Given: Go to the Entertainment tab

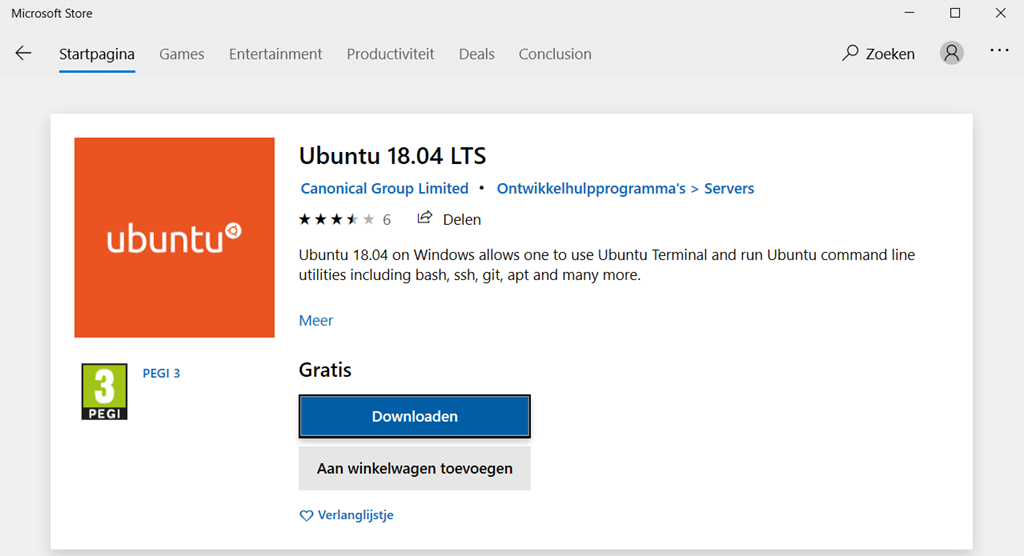Looking at the screenshot, I should pos(276,54).
